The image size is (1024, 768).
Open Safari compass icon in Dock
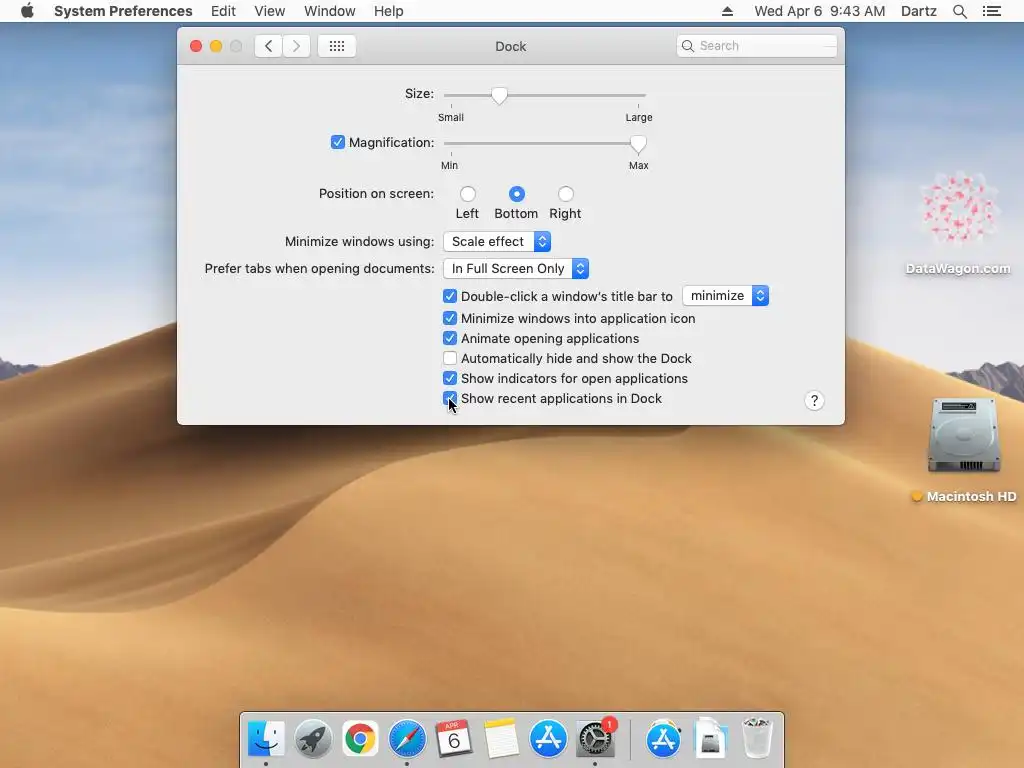coord(407,739)
